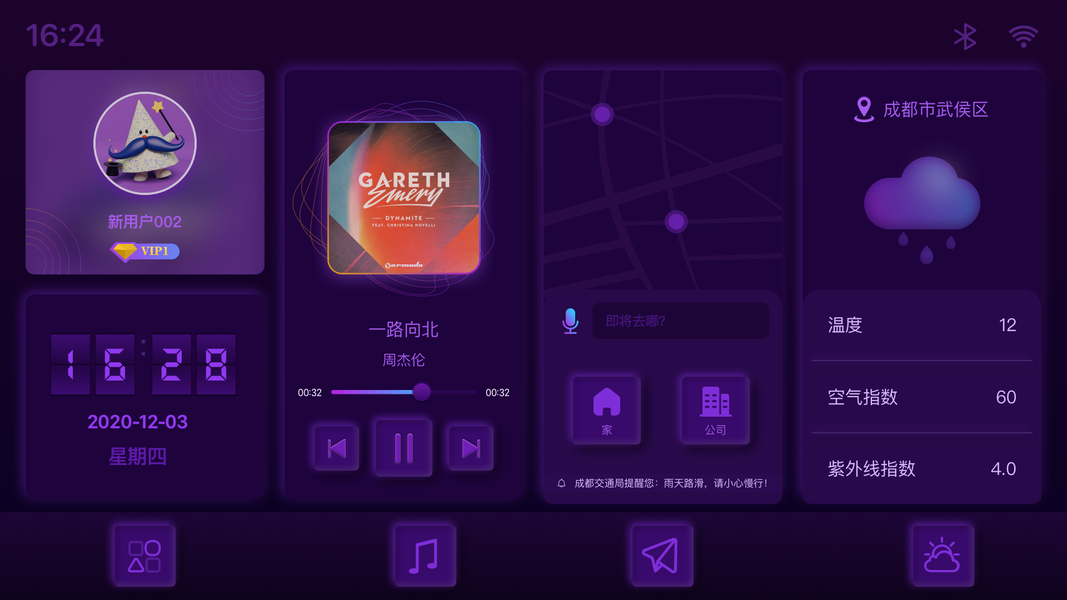Navigate to home (家) shortcut
Screen dimensions: 1067x600
point(606,410)
